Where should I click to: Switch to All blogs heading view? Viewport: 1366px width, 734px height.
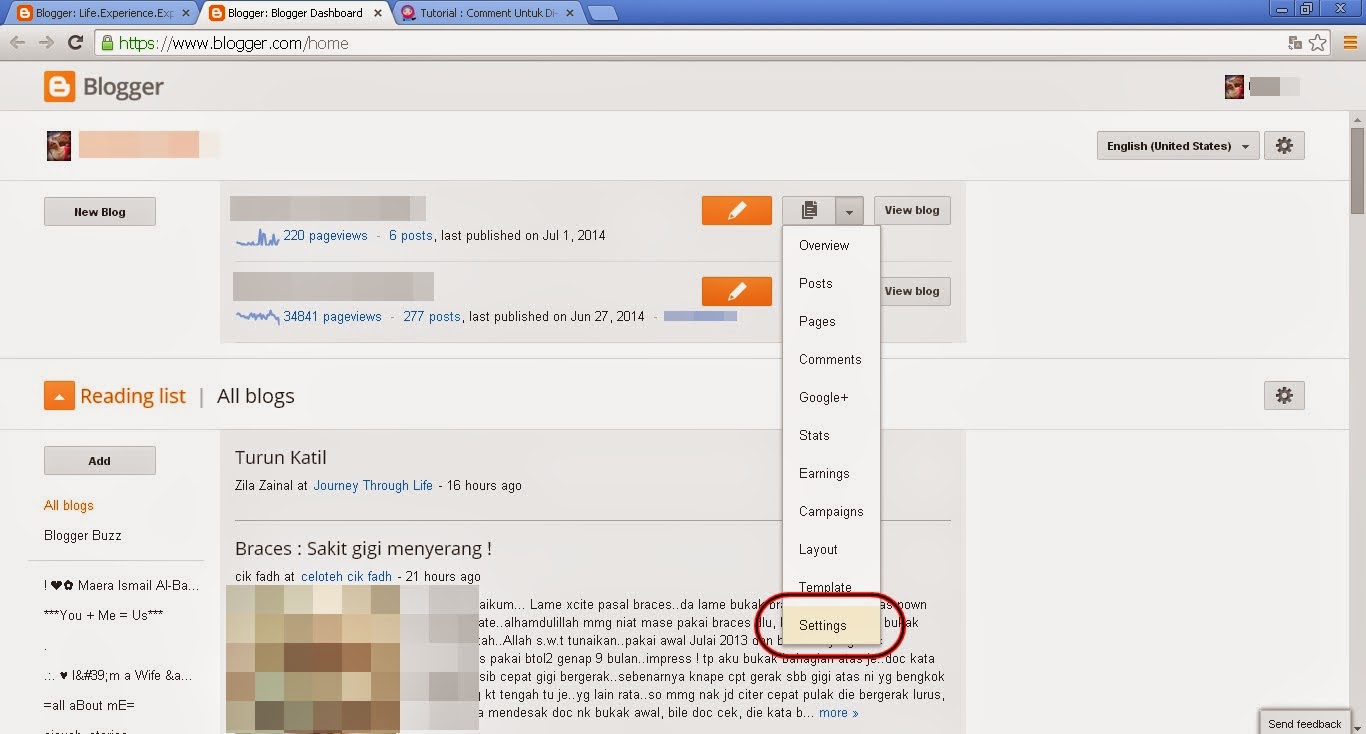[x=256, y=396]
